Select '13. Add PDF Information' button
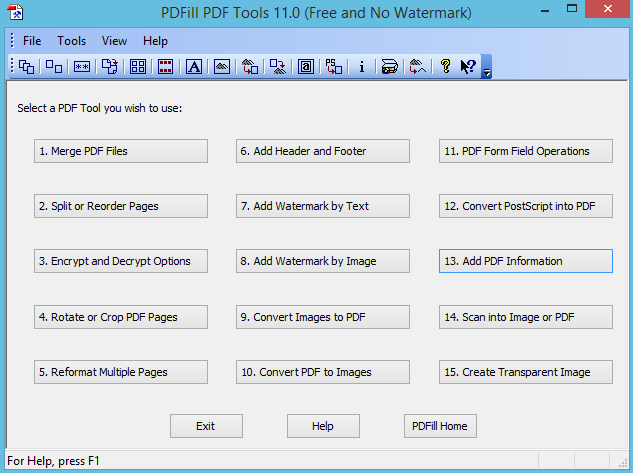Viewport: 633px width, 473px height. coord(525,261)
